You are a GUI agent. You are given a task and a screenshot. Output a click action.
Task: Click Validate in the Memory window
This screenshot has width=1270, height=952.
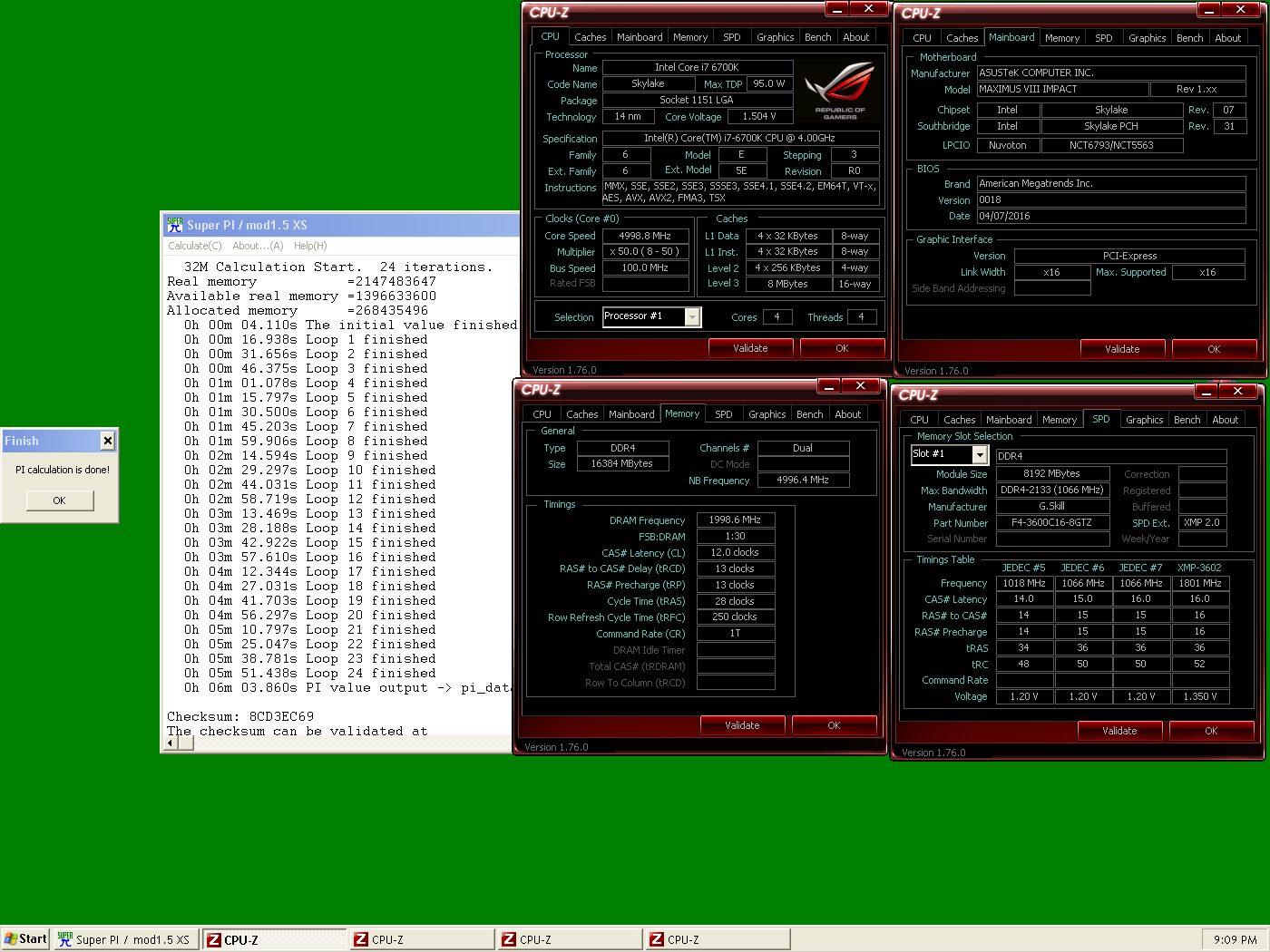(742, 725)
